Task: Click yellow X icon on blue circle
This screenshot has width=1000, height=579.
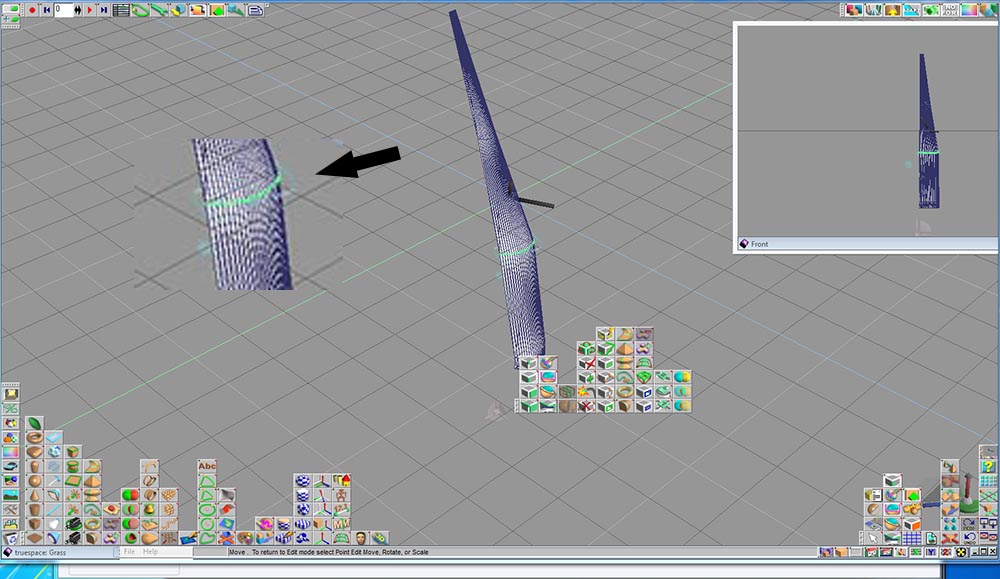Action: coord(961,552)
